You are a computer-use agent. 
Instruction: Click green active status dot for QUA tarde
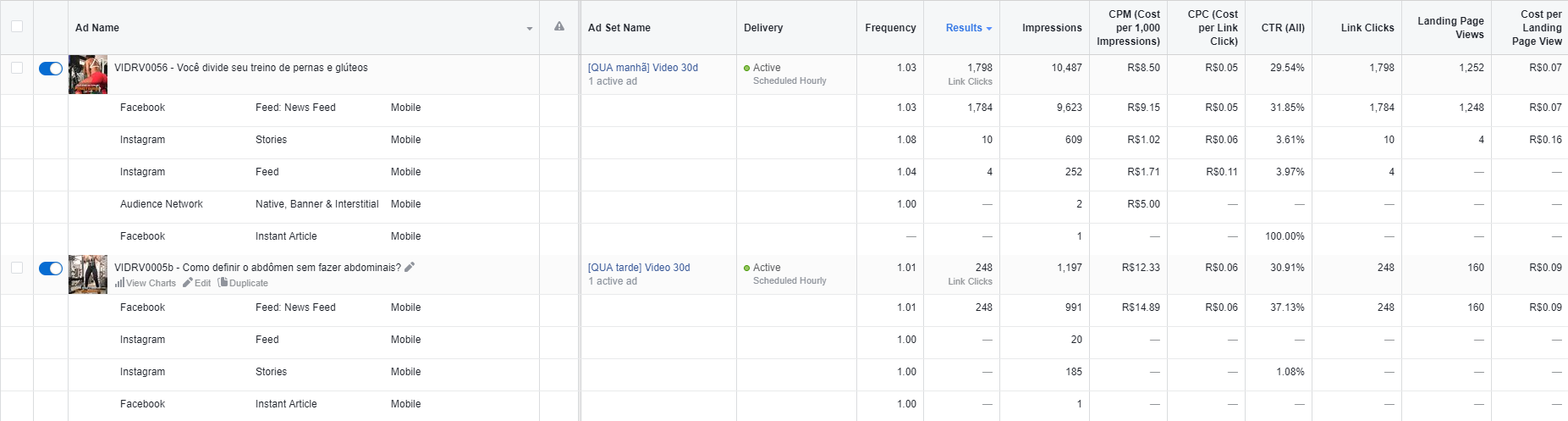click(x=746, y=268)
